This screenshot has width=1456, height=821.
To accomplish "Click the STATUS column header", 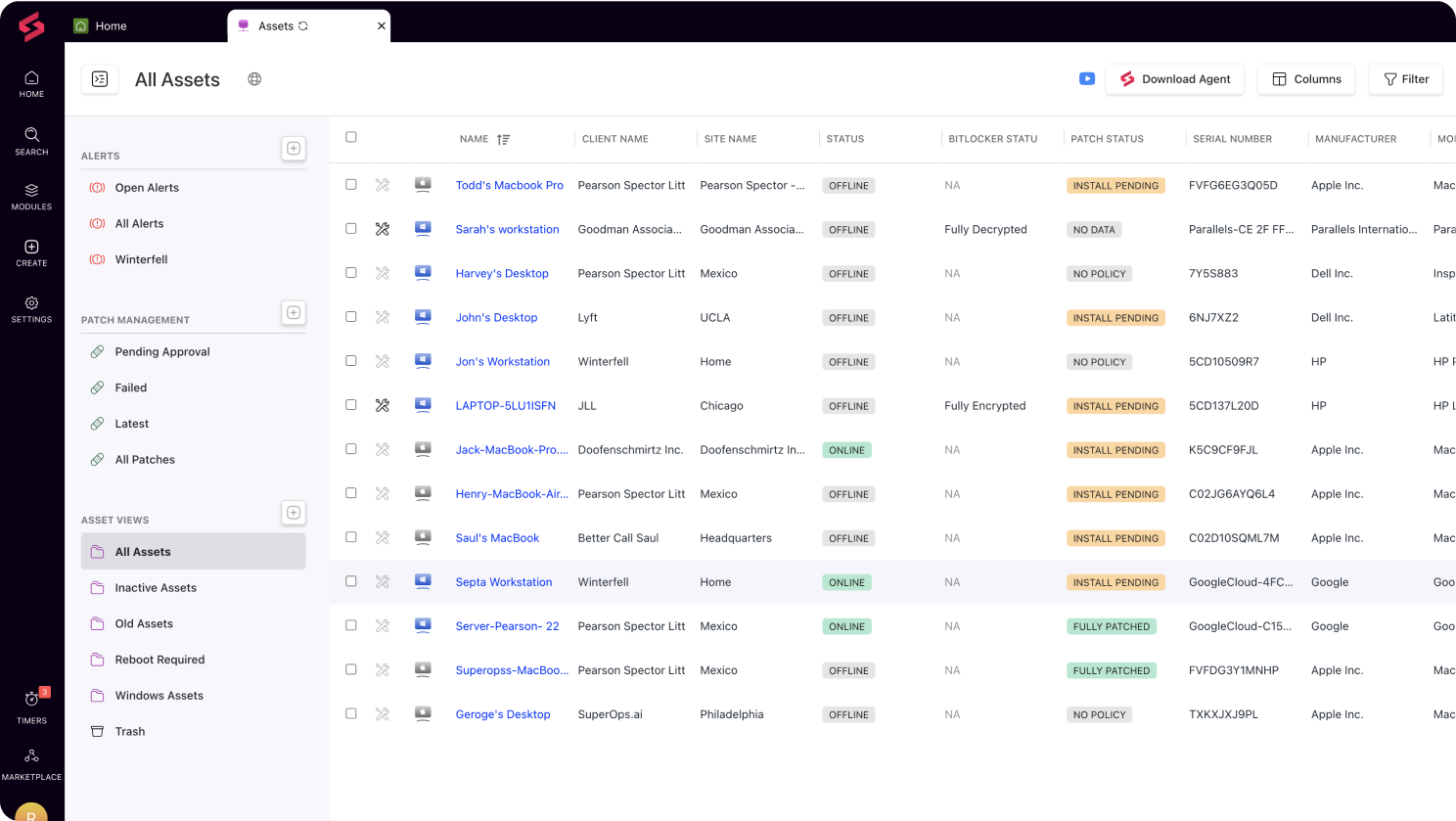I will pyautogui.click(x=845, y=139).
